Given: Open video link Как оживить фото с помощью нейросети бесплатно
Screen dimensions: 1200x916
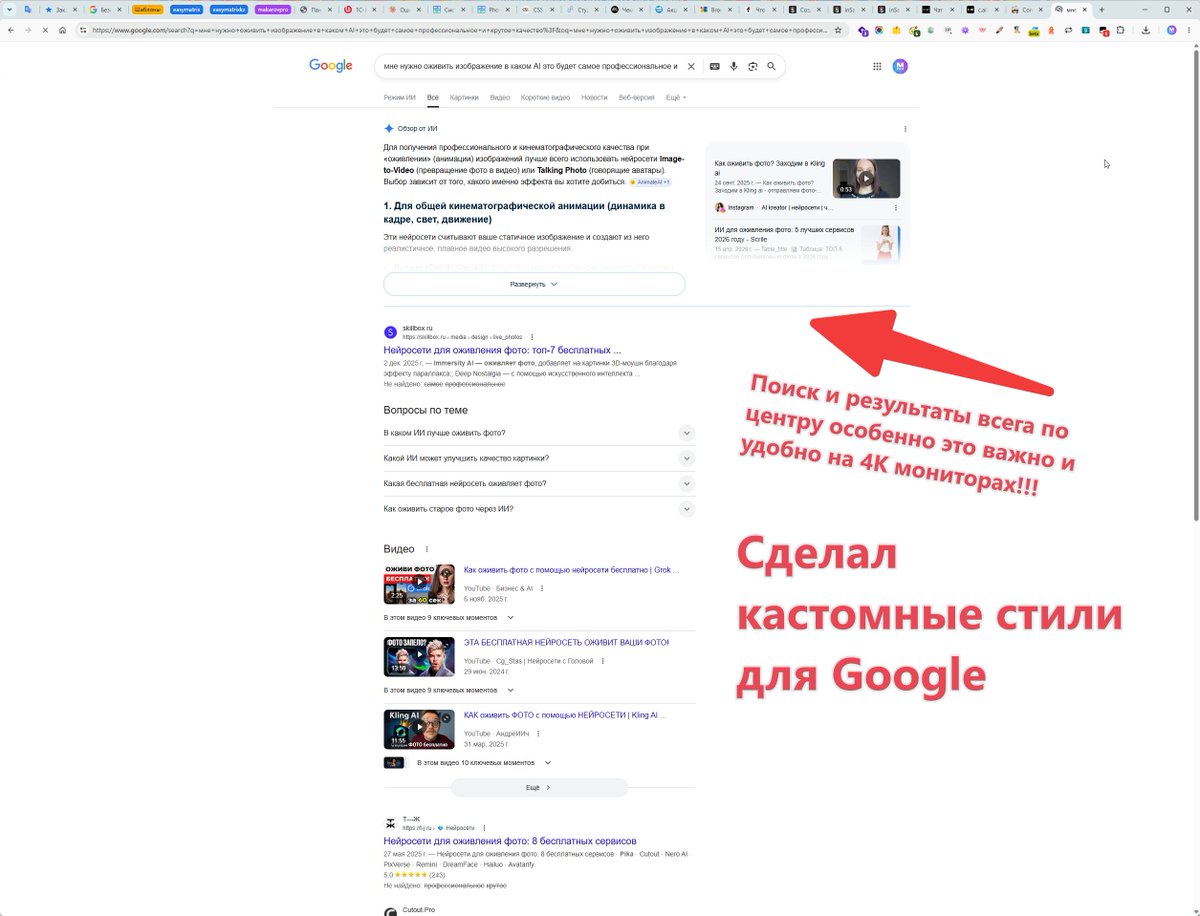Looking at the screenshot, I should 571,570.
